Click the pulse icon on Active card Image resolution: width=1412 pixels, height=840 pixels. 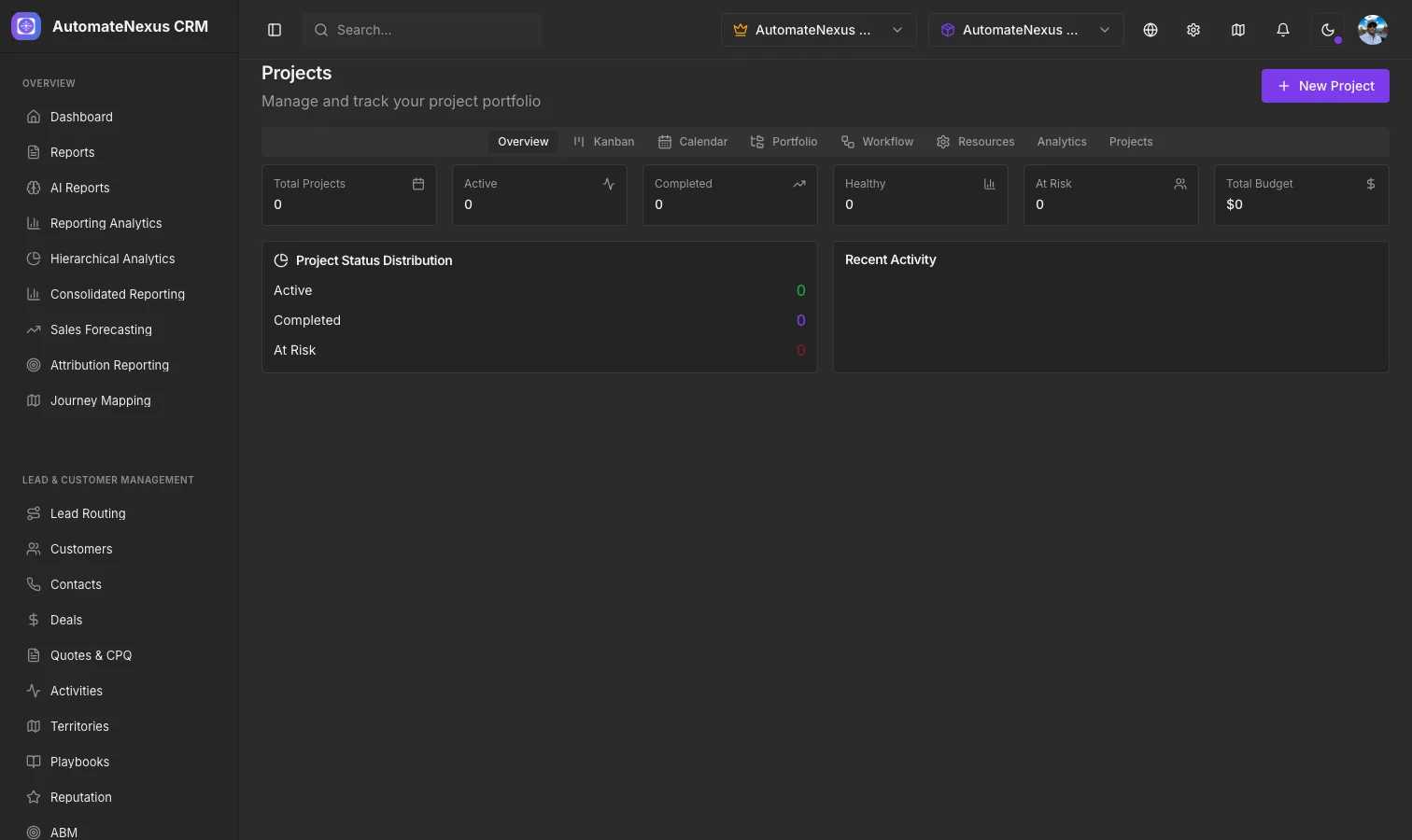coord(609,184)
